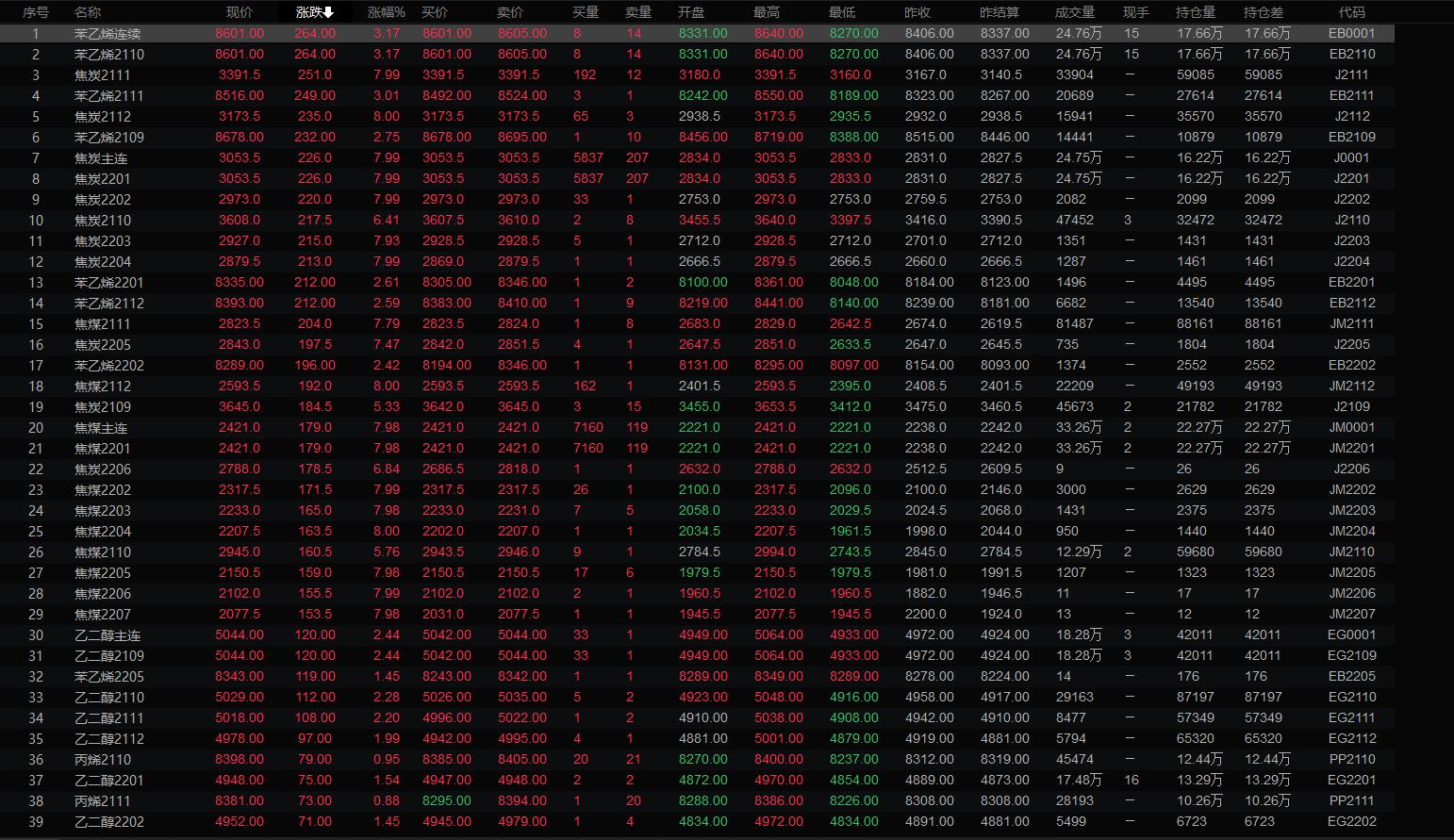Sort by the 涨跌 column header arrow
The width and height of the screenshot is (1454, 840).
tap(328, 12)
